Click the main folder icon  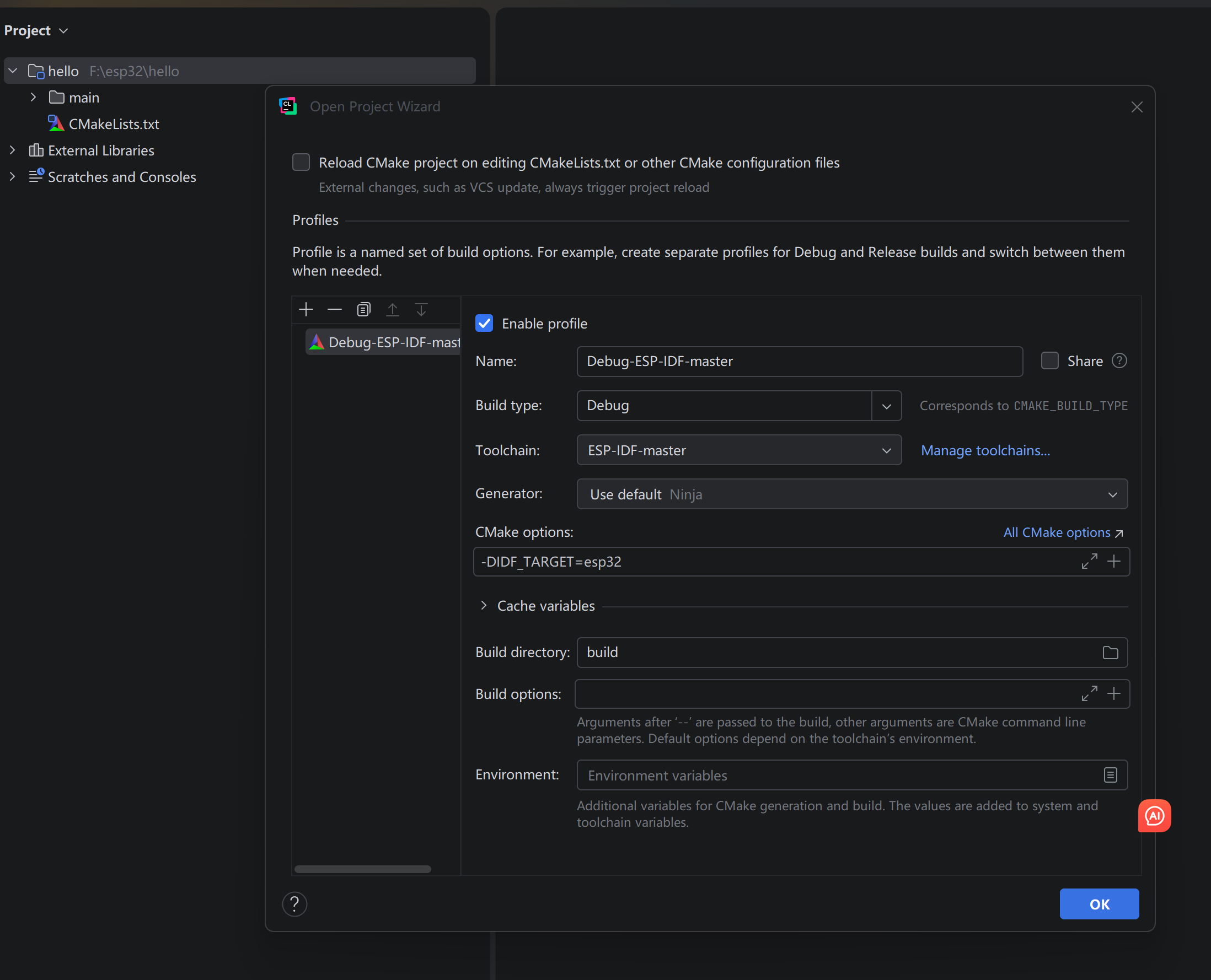tap(56, 97)
